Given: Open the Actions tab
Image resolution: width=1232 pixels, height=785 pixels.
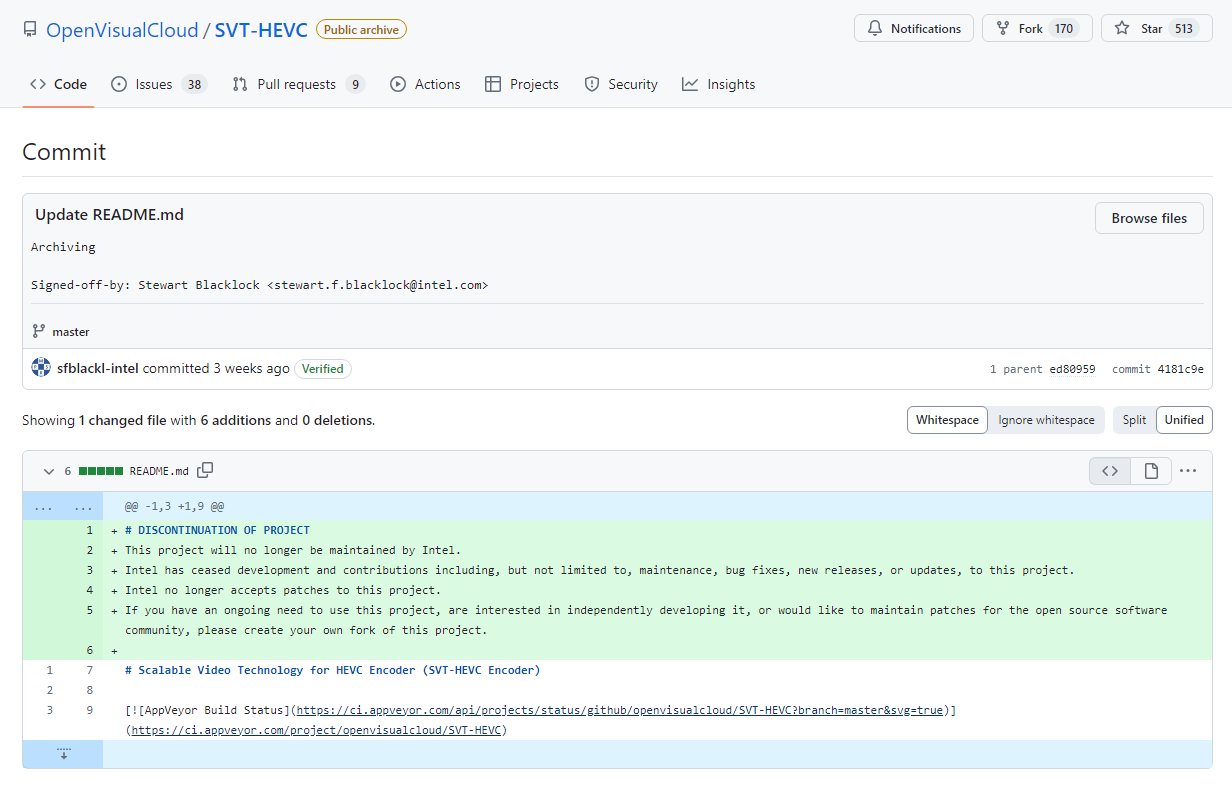Looking at the screenshot, I should click(x=425, y=84).
